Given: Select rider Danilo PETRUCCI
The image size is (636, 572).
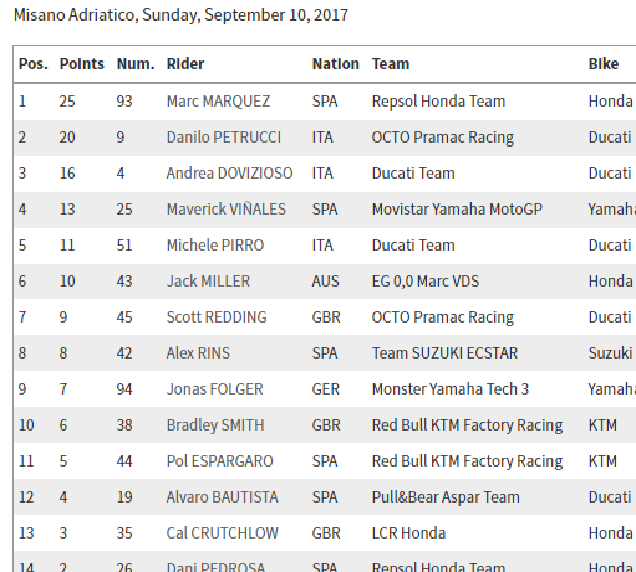Looking at the screenshot, I should 223,137.
